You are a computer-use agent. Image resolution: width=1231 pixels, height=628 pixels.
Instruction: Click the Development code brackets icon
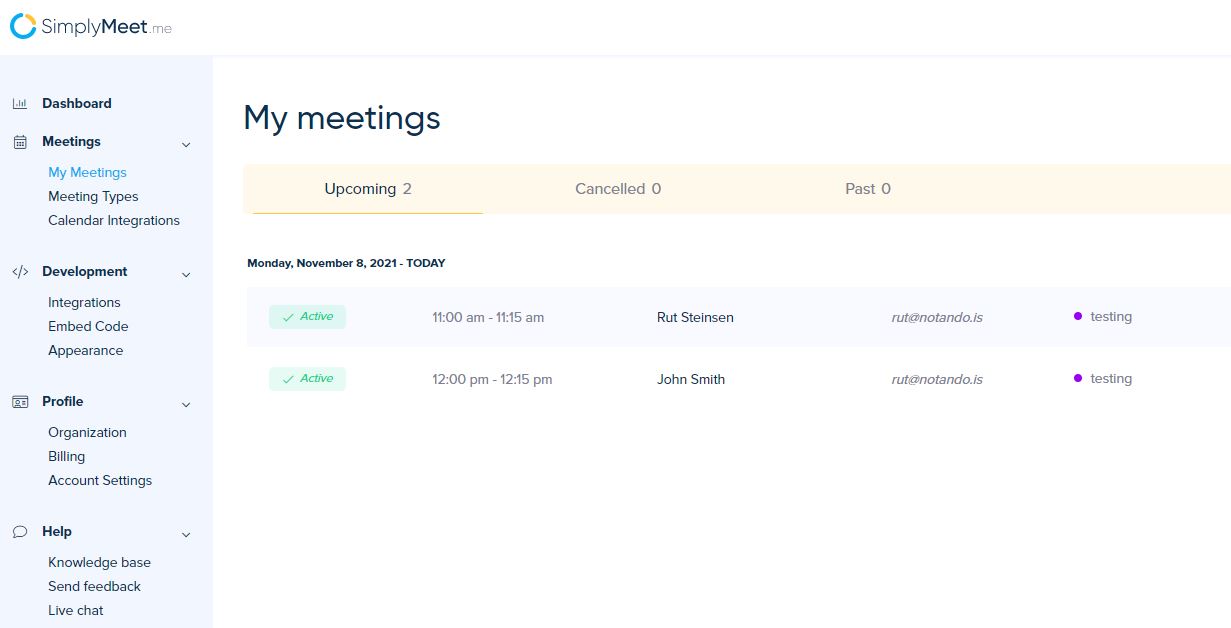pos(20,272)
